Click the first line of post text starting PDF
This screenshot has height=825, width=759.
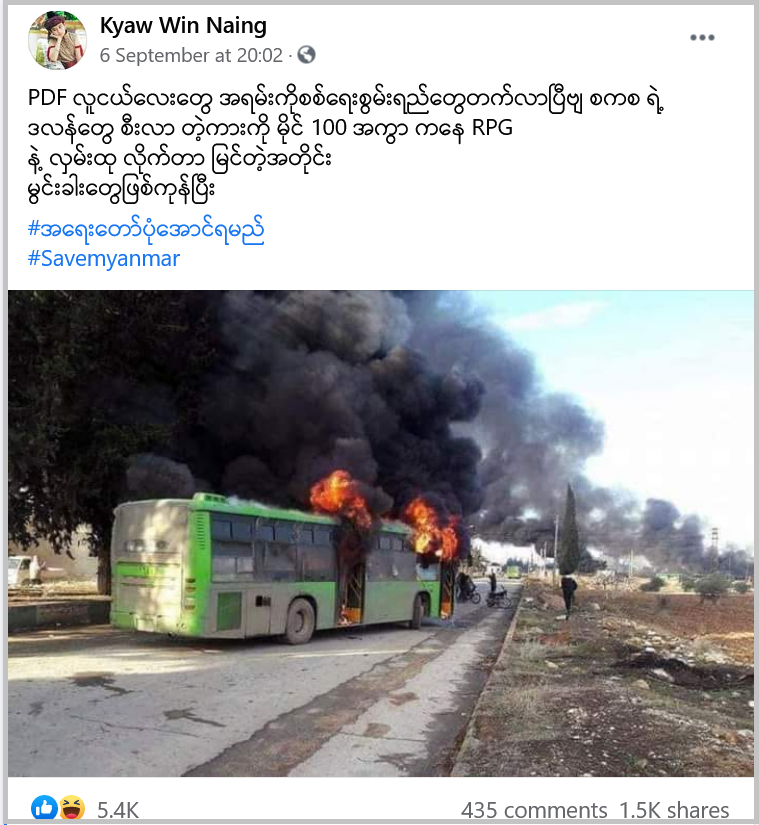pyautogui.click(x=345, y=100)
